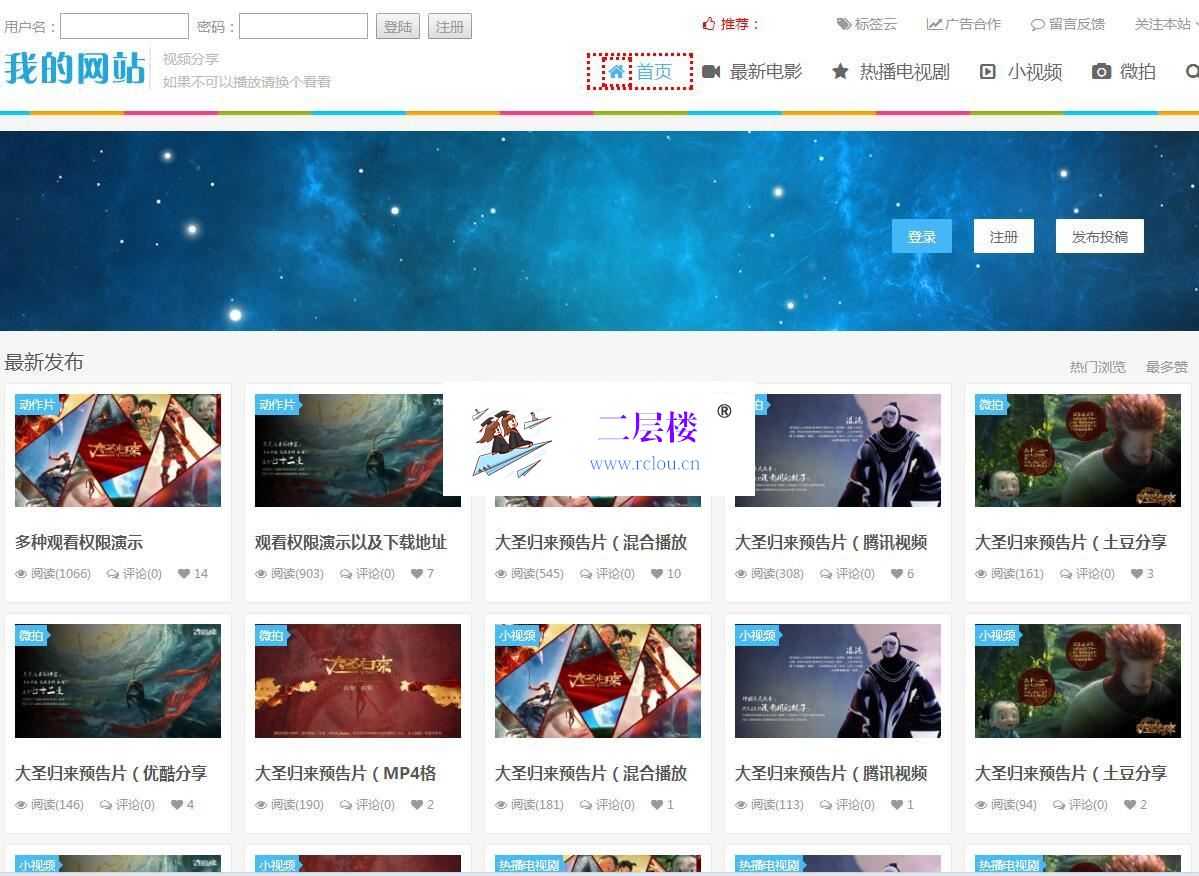Screen dimensions: 1199x876
Task: Click the blue 登录 button on banner
Action: click(921, 236)
